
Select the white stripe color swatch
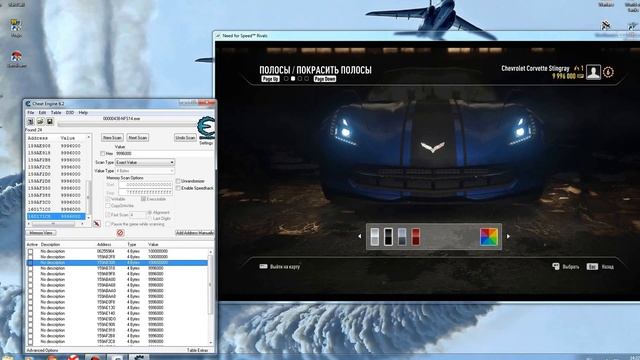(375, 237)
